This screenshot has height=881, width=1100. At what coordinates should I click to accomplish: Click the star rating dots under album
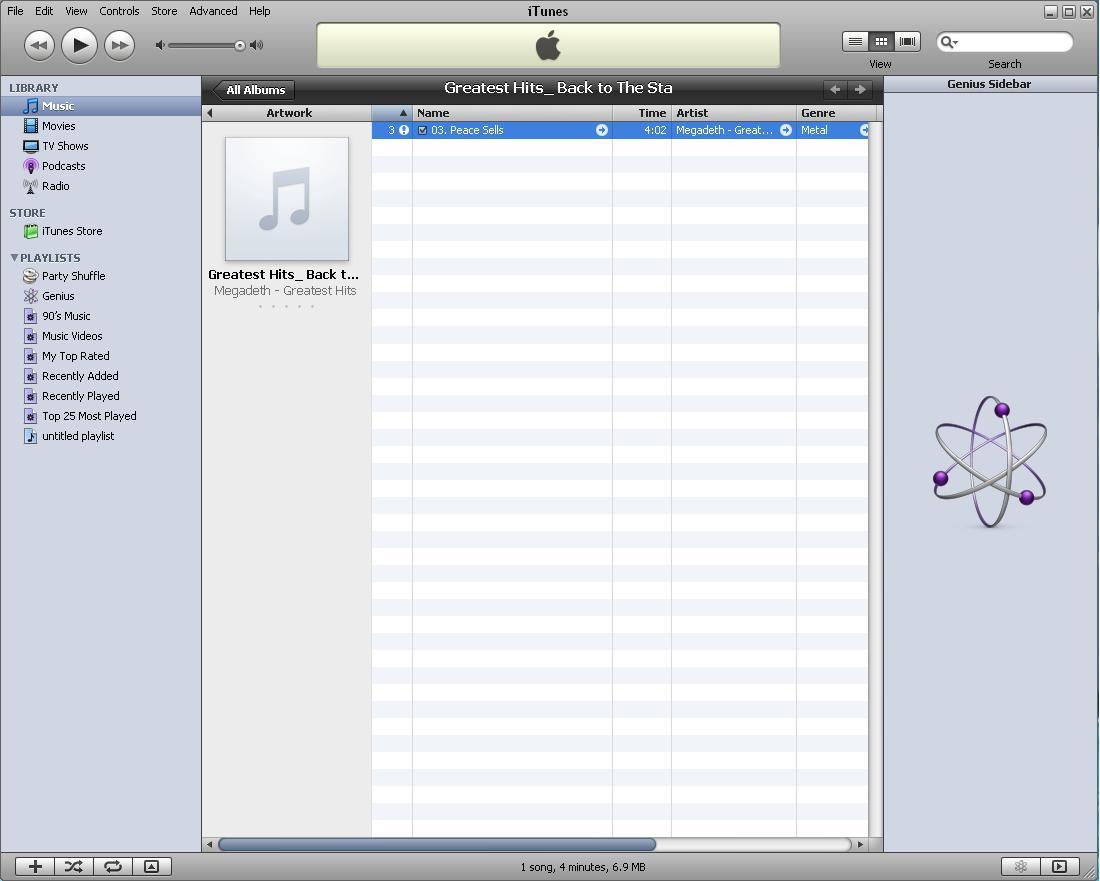click(286, 307)
